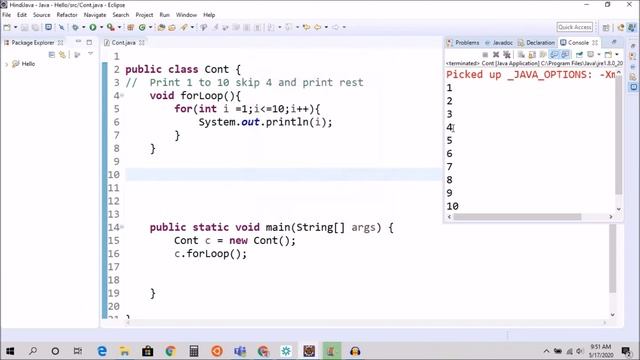The width and height of the screenshot is (640, 360).
Task: Click the Quick Access search field
Action: point(574,27)
